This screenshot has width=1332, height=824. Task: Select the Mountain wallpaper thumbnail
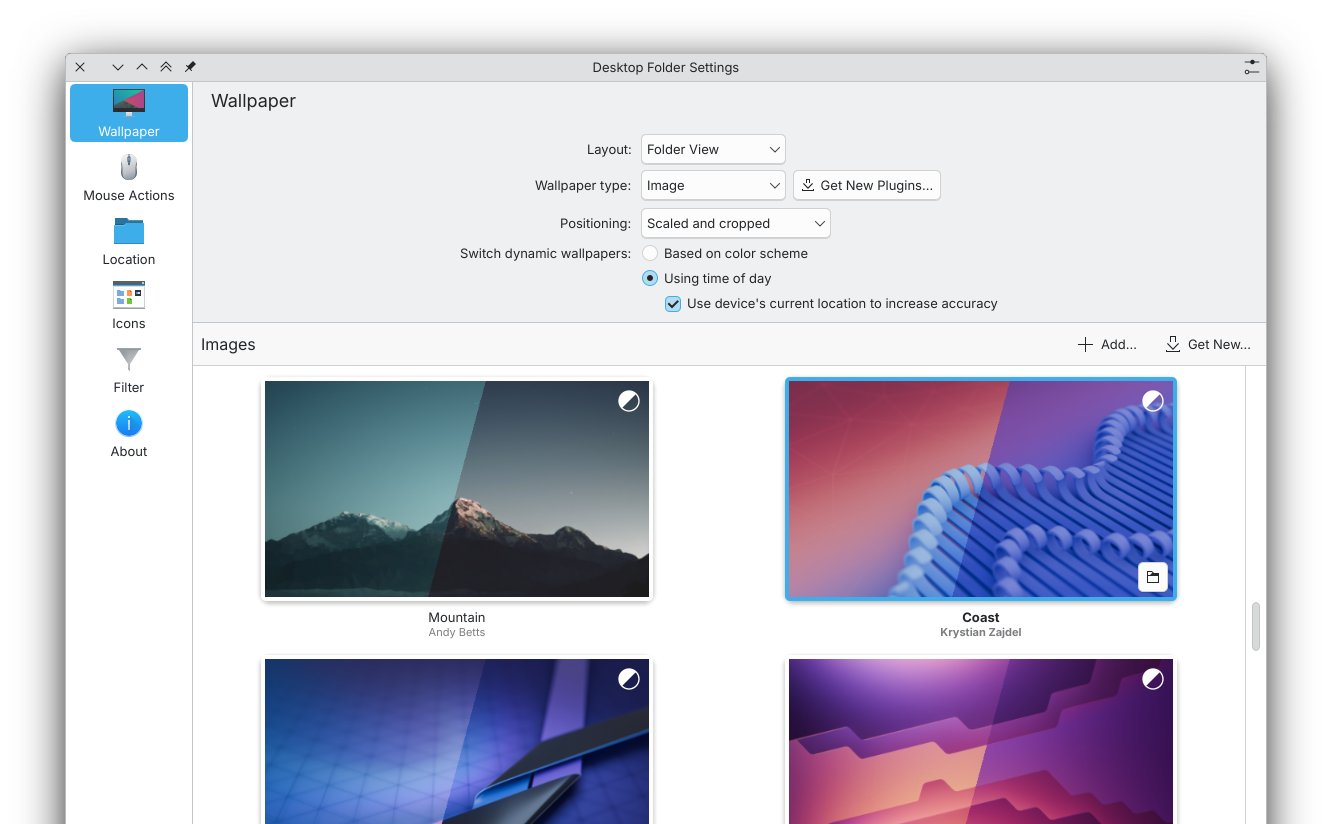[457, 489]
